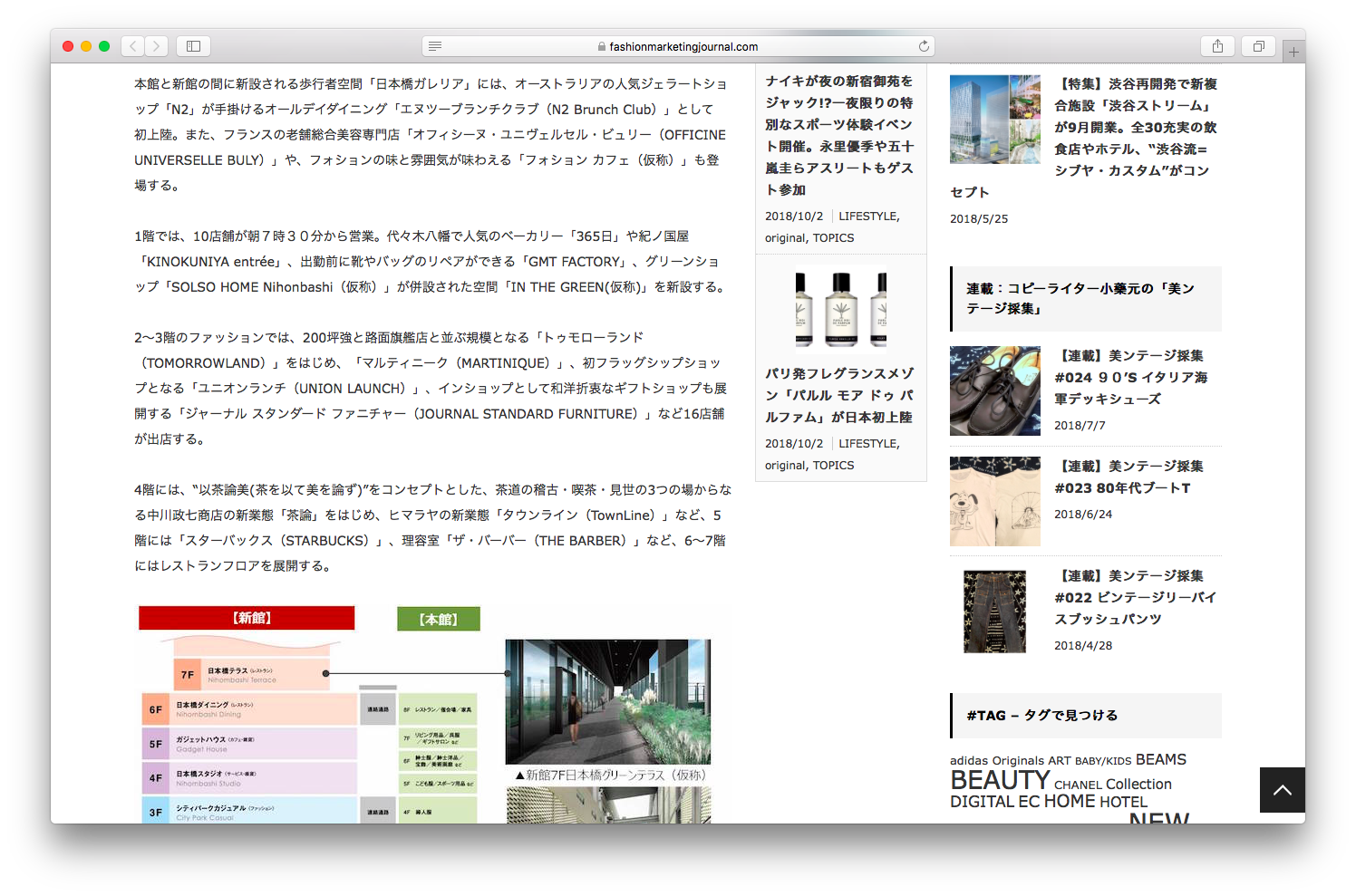The height and width of the screenshot is (896, 1356).
Task: Open the Shibuya Stream building thumbnail
Action: (x=995, y=120)
